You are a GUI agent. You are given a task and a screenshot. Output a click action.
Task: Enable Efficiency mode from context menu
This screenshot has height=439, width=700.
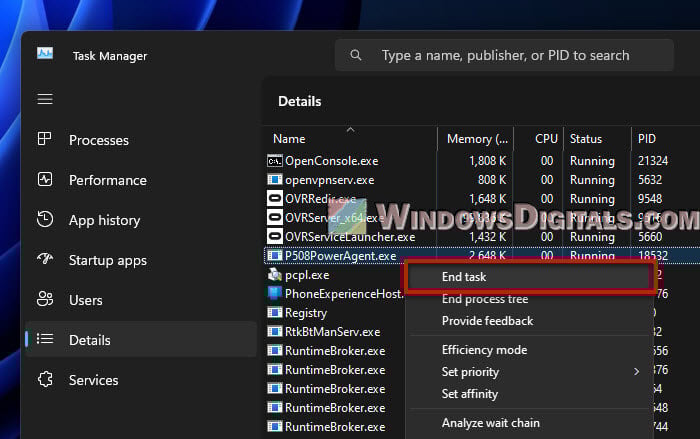tap(529, 350)
